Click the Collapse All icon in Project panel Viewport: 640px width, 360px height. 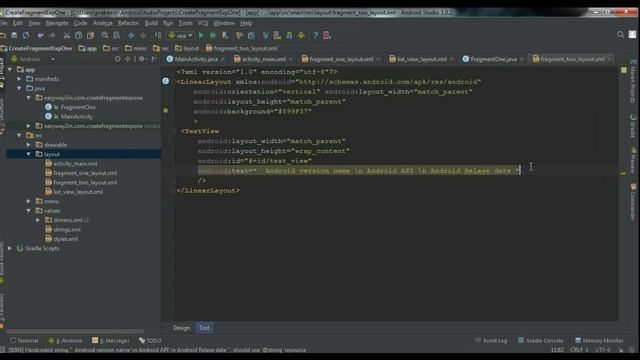tap(128, 59)
